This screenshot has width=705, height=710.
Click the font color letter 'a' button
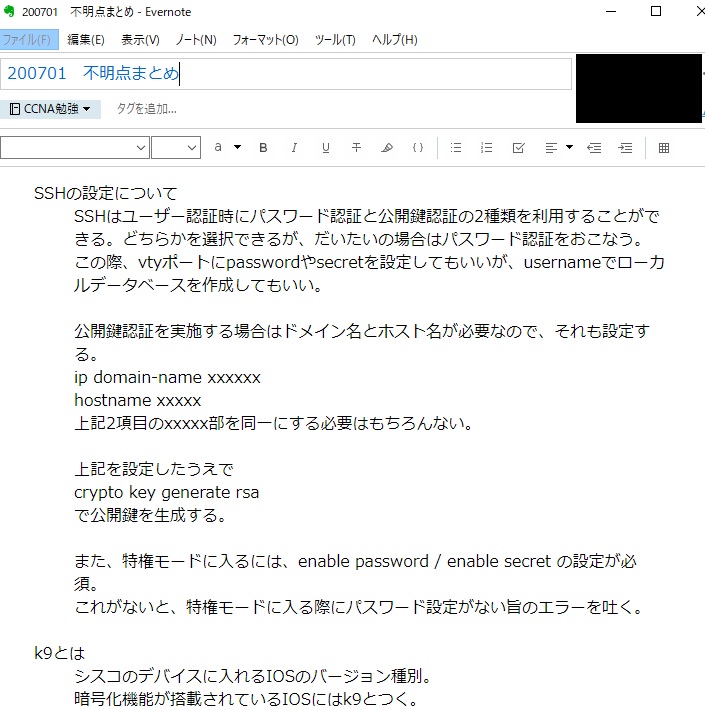pyautogui.click(x=218, y=147)
